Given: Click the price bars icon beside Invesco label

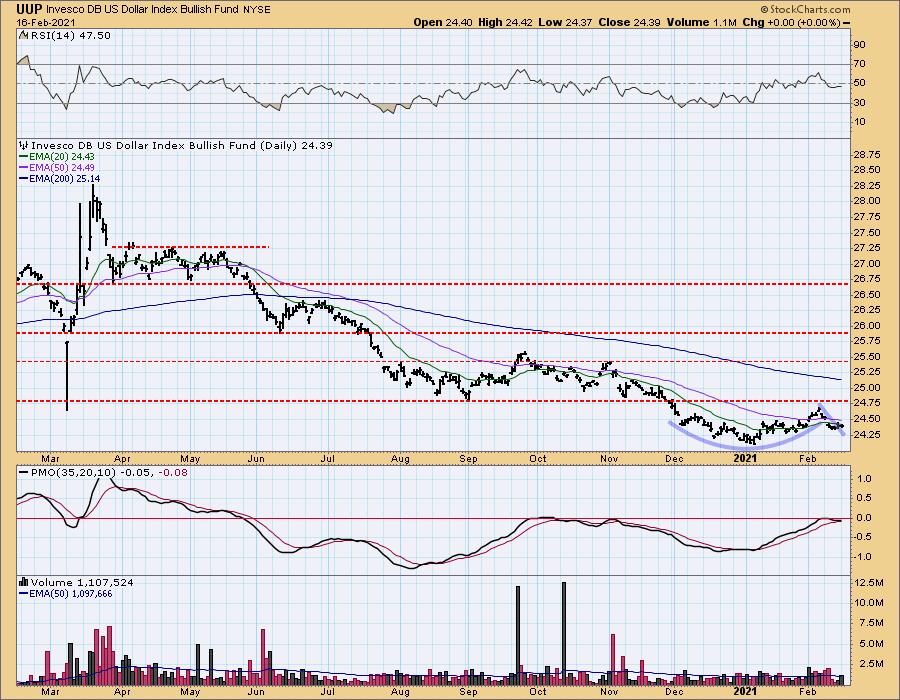Looking at the screenshot, I should 24,145.
